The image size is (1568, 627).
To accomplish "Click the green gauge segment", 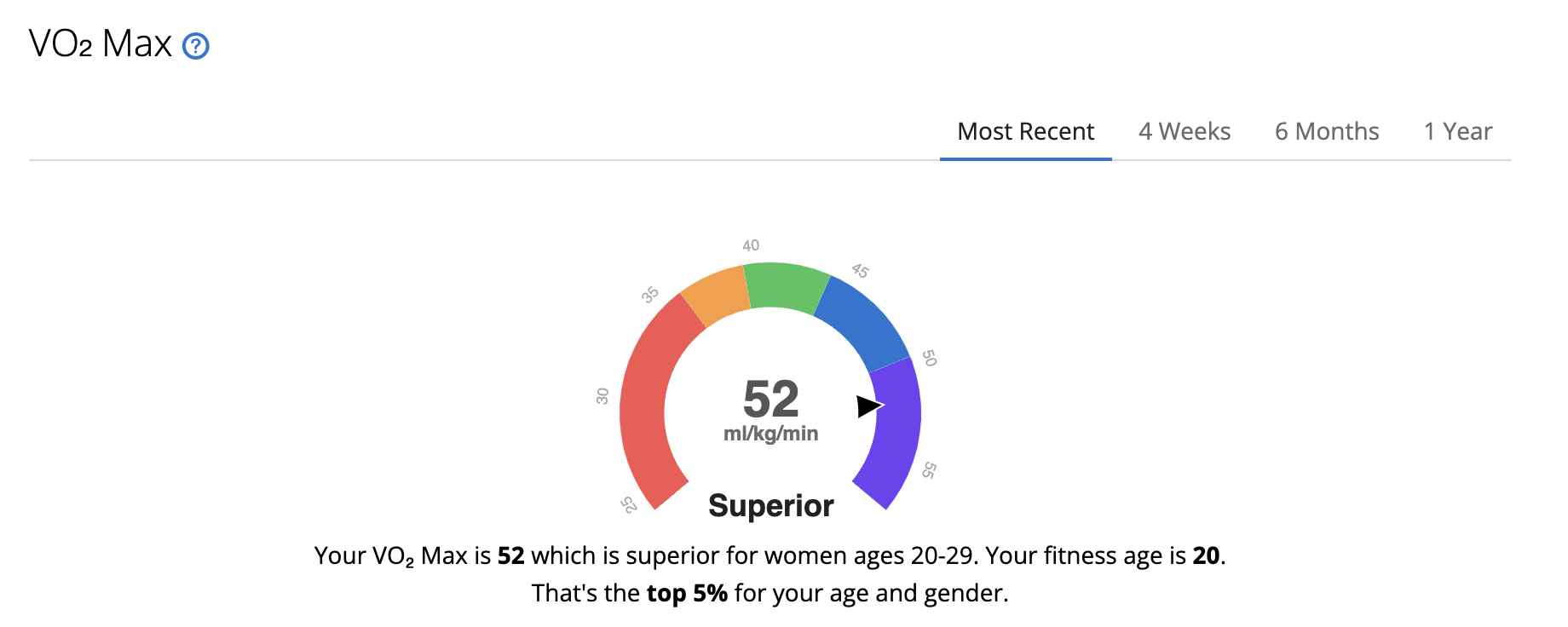I will 786,286.
